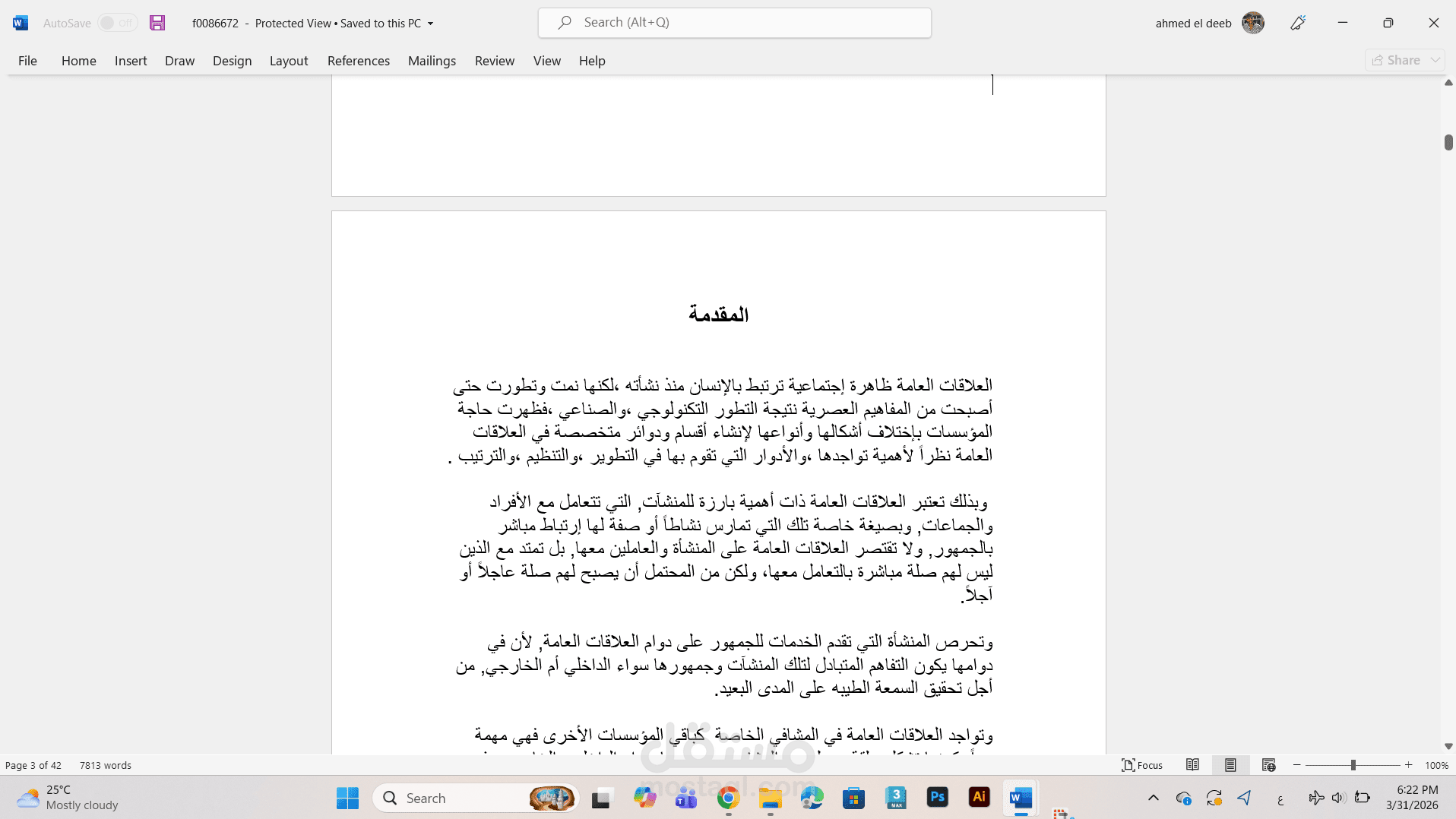Open Illustrator from the taskbar

click(980, 797)
